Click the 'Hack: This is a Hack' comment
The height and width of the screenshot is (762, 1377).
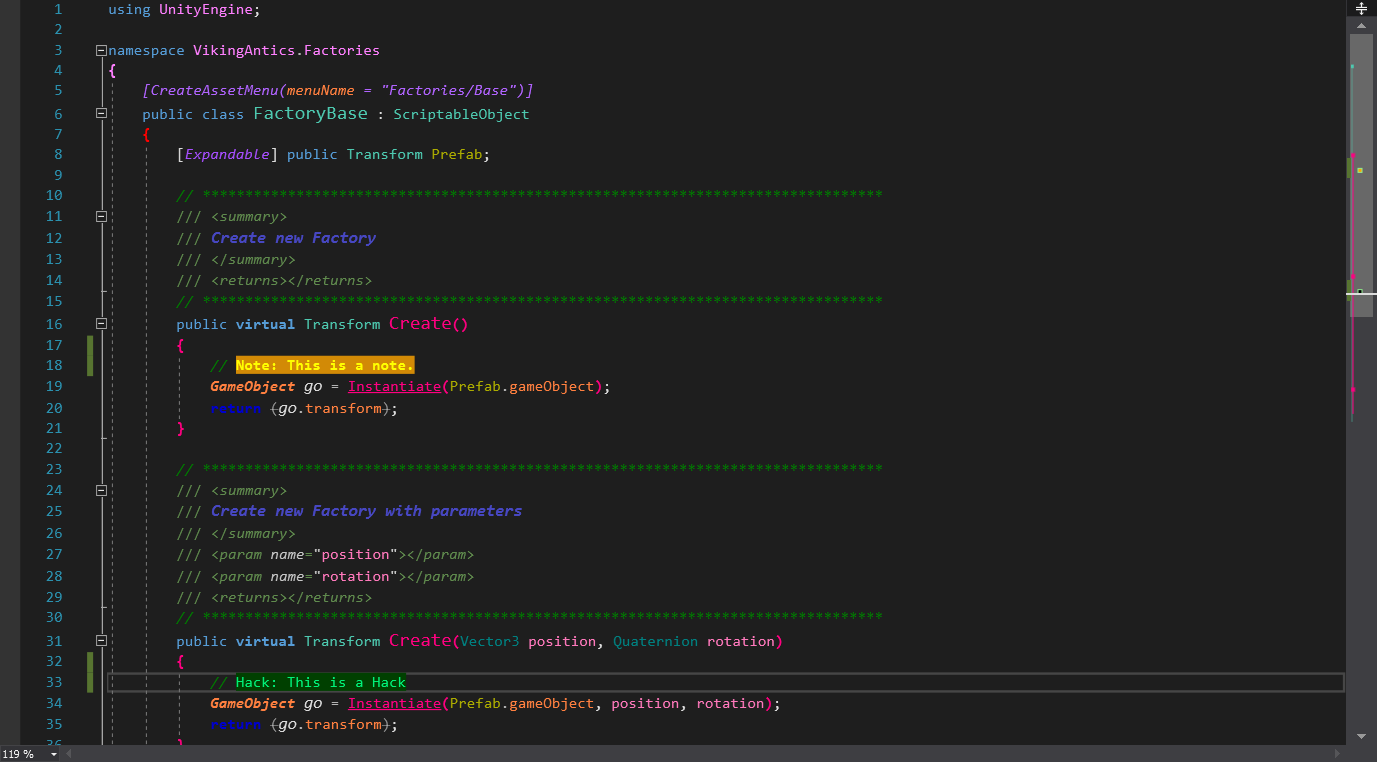(x=321, y=683)
